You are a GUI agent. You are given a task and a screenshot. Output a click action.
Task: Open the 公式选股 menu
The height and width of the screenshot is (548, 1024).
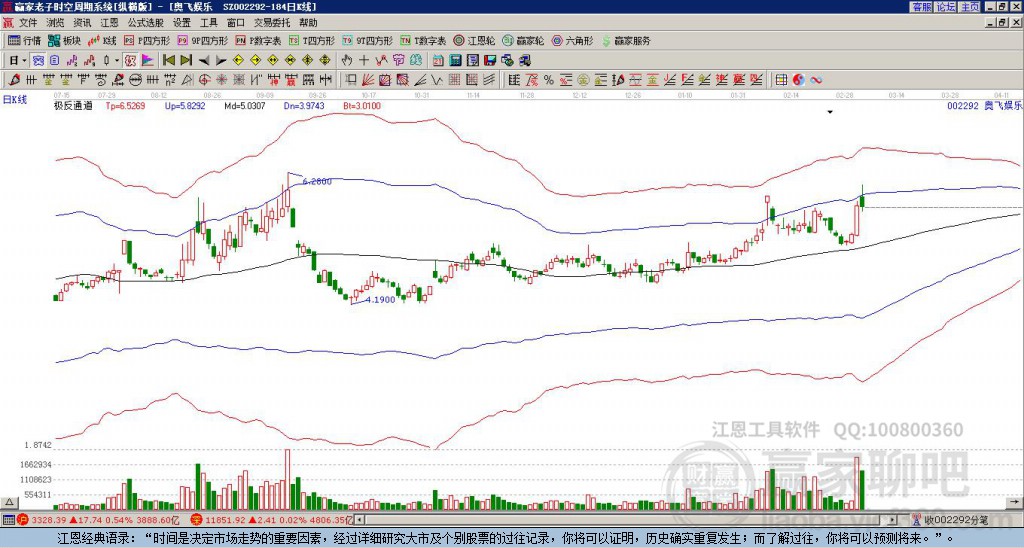pos(146,23)
